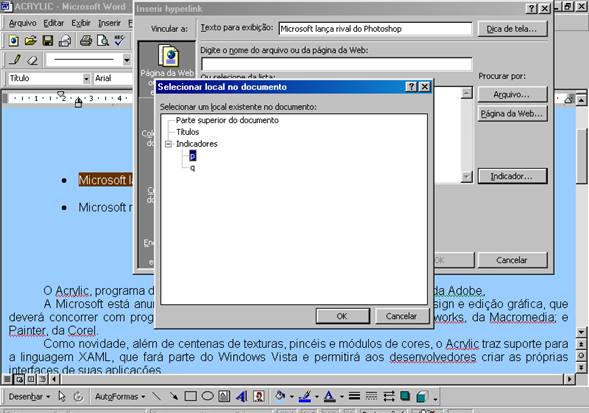Insert a Text Box from drawing toolbar

pos(224,396)
